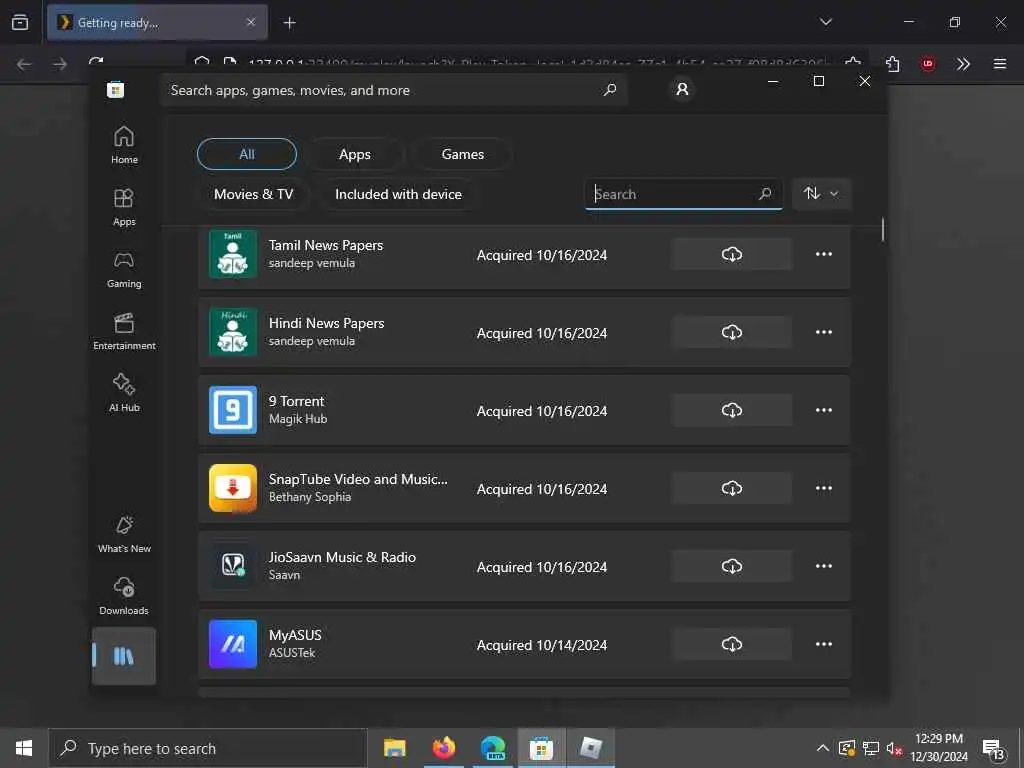Open AI Hub in sidebar
Viewport: 1024px width, 768px height.
[x=124, y=392]
